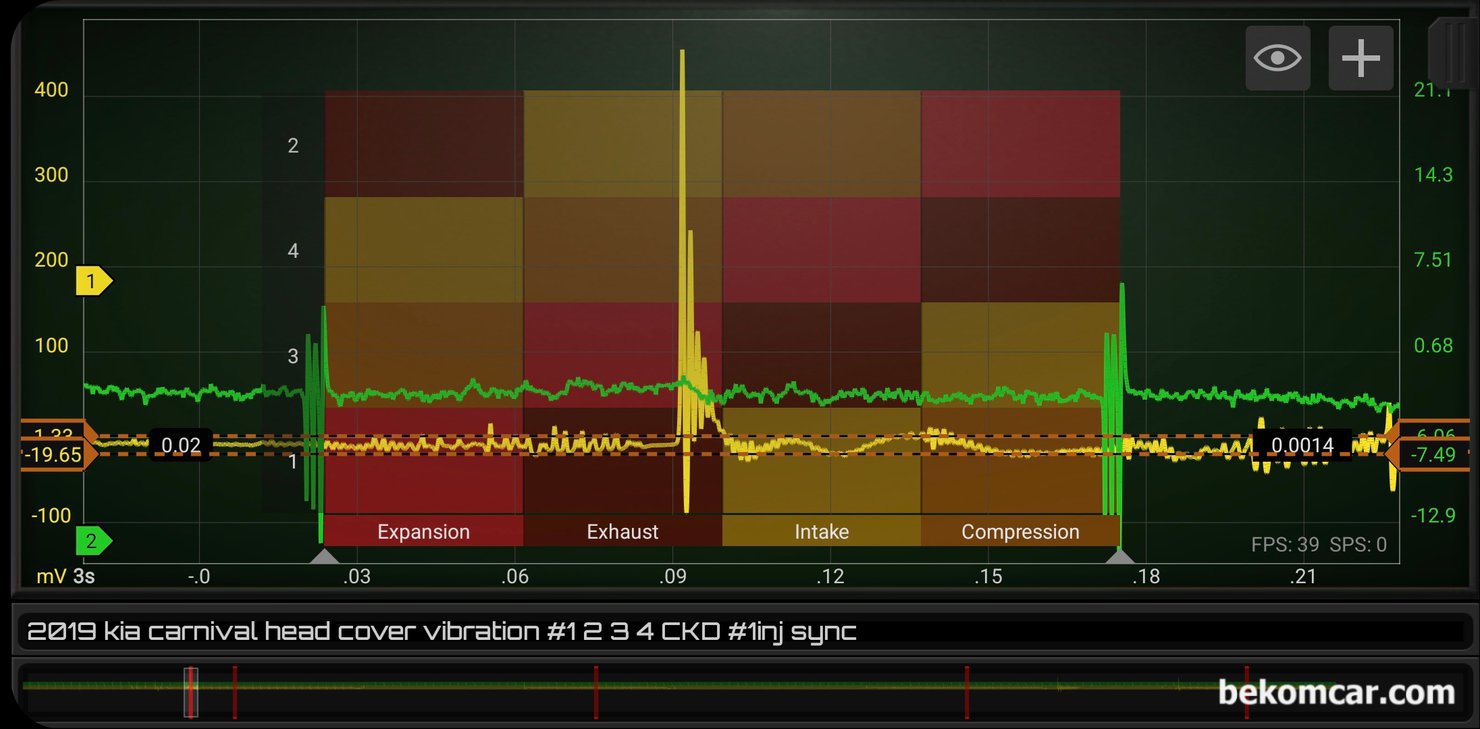Open the side panel handle at top right
Screen dimensions: 1480x729
1452,52
